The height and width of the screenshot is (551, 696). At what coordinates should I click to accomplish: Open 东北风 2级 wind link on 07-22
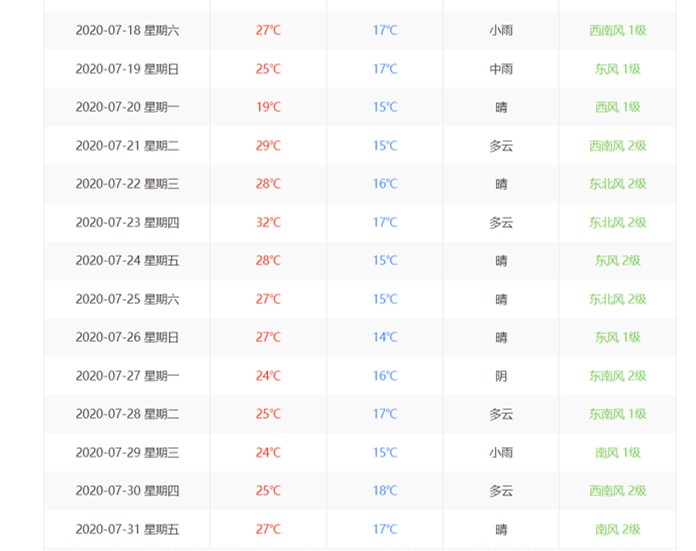coord(617,184)
